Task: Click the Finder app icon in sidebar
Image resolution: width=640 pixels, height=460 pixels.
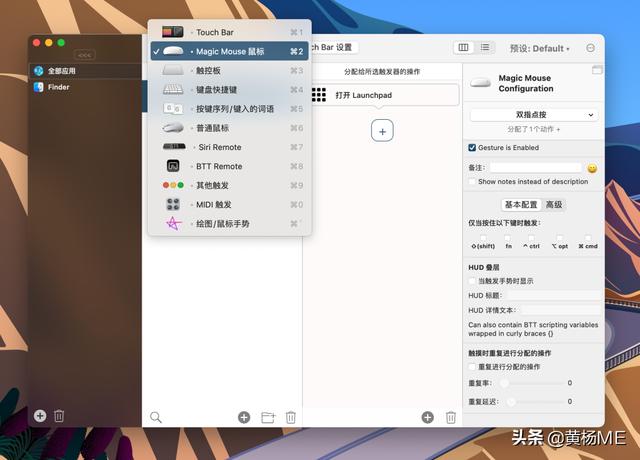Action: pyautogui.click(x=39, y=87)
